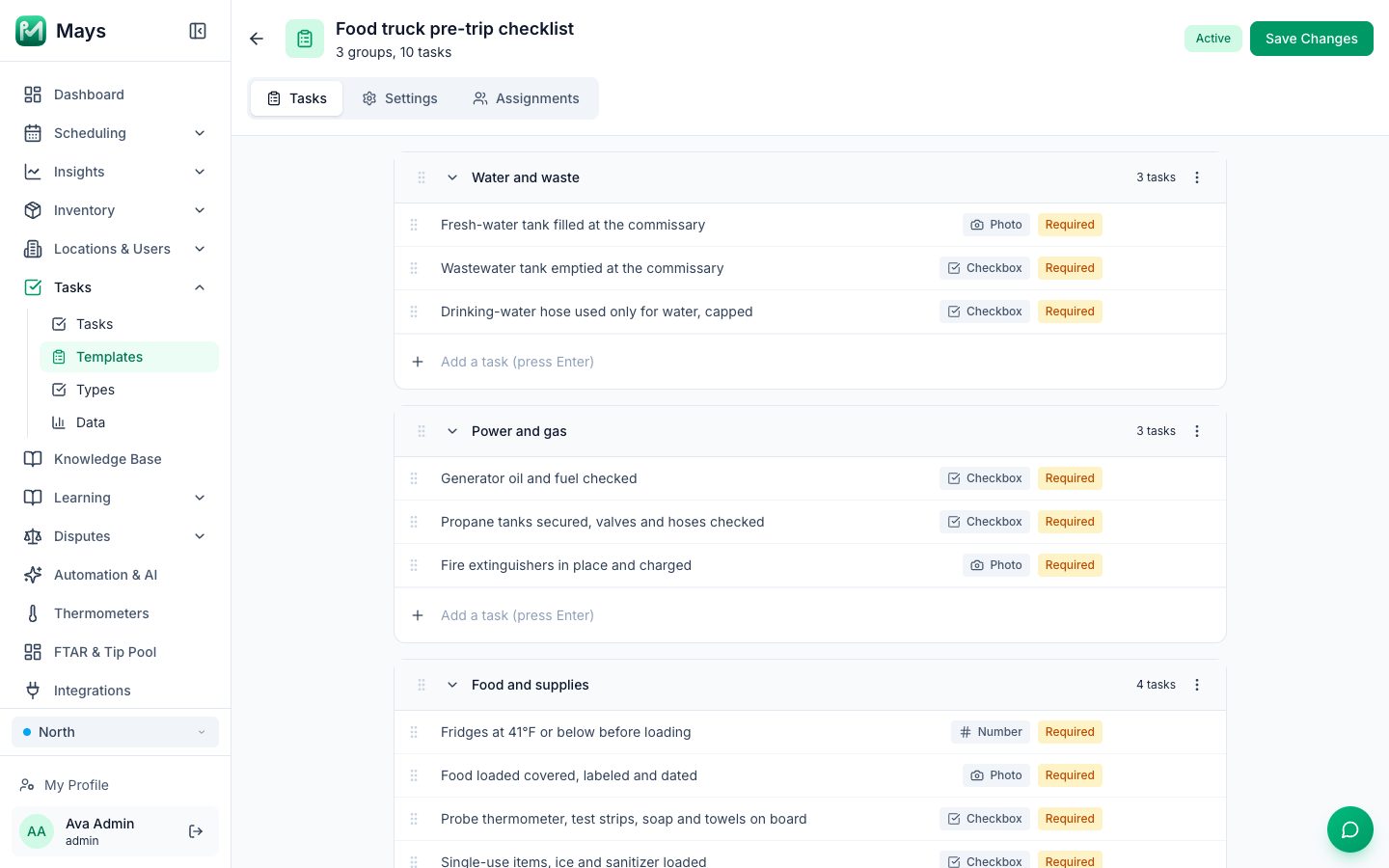Toggle Required on Probe thermometer task
1389x868 pixels.
1070,819
